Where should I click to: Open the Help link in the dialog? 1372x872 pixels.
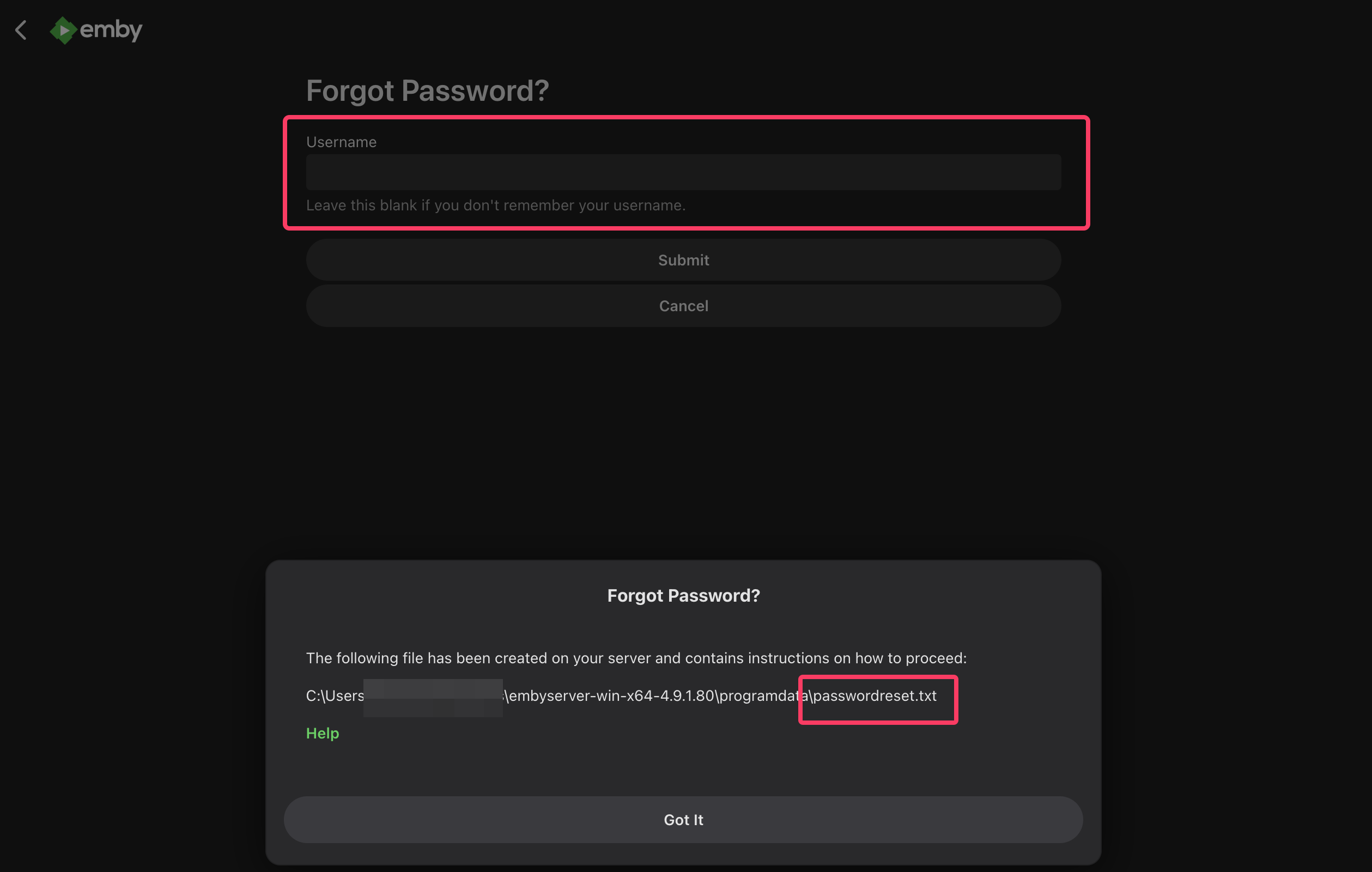(x=323, y=734)
